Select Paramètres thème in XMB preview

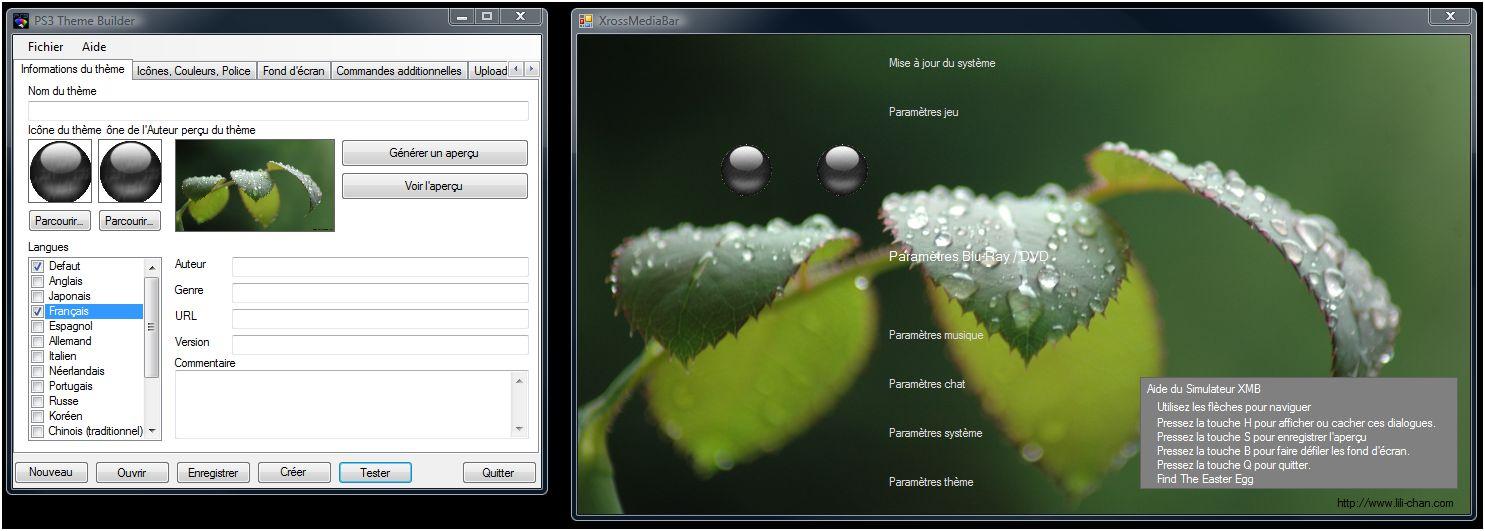point(931,482)
